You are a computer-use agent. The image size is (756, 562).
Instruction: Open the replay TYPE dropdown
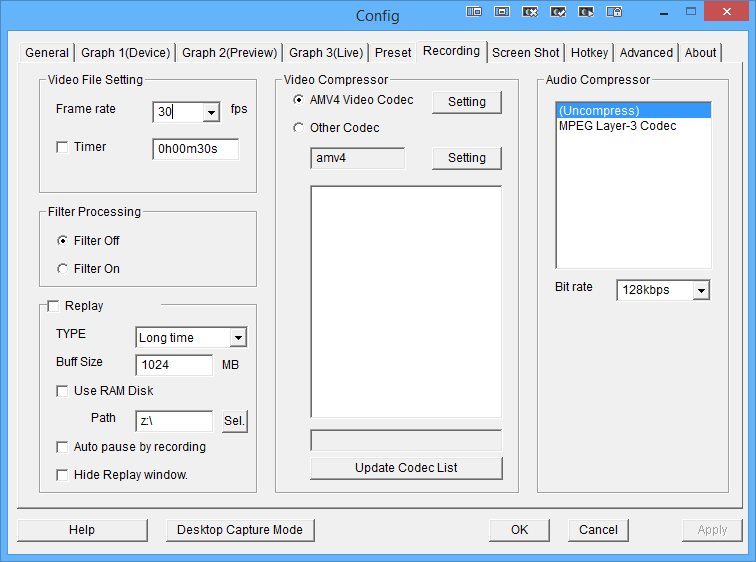point(238,337)
